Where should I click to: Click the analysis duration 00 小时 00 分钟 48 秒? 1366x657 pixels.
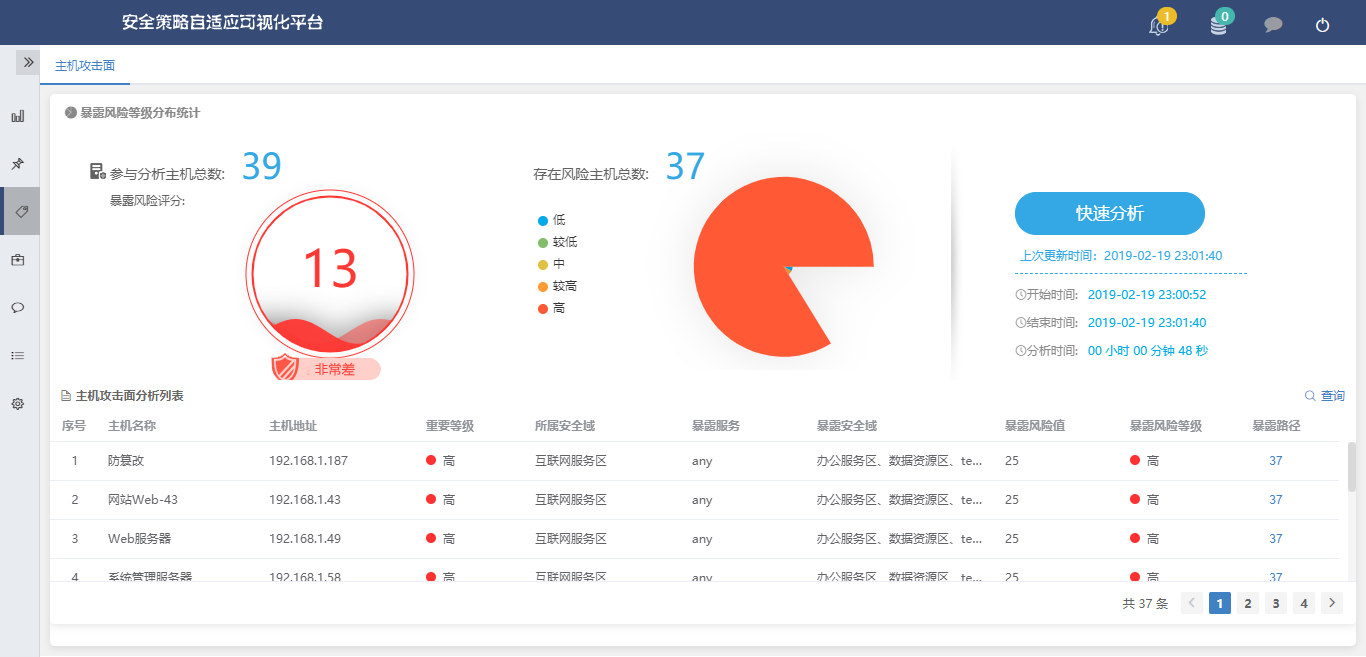[1148, 351]
